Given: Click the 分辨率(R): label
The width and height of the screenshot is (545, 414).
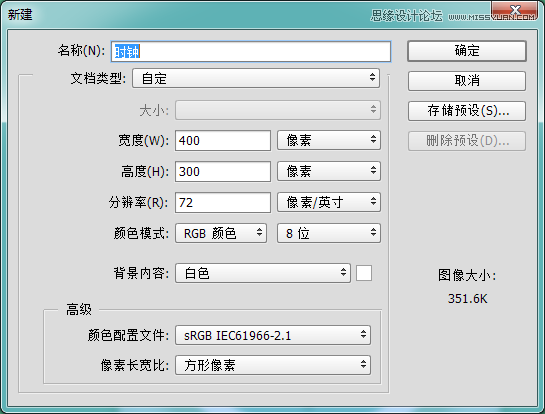Looking at the screenshot, I should pos(138,202).
